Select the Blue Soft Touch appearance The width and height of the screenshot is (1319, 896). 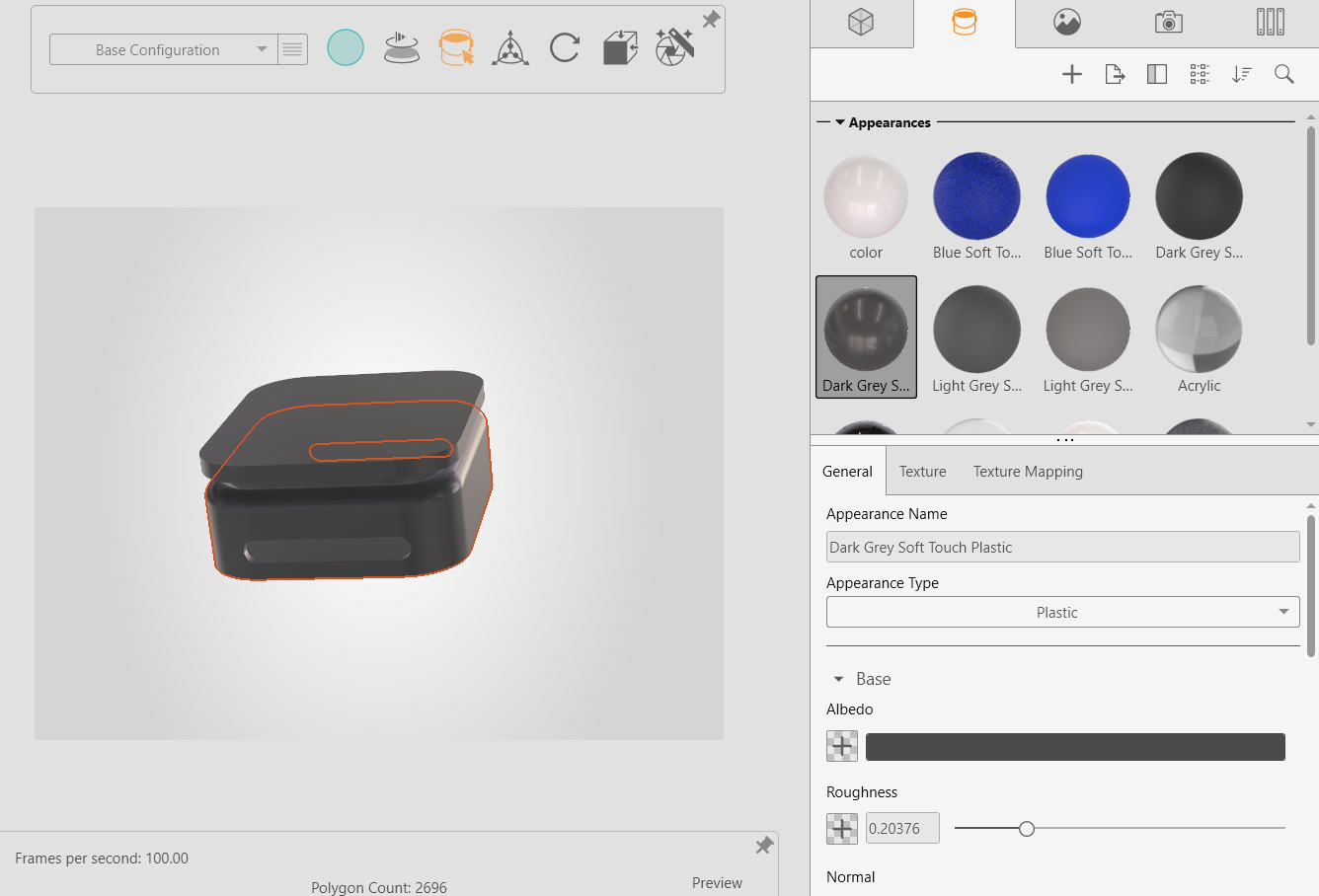(976, 196)
